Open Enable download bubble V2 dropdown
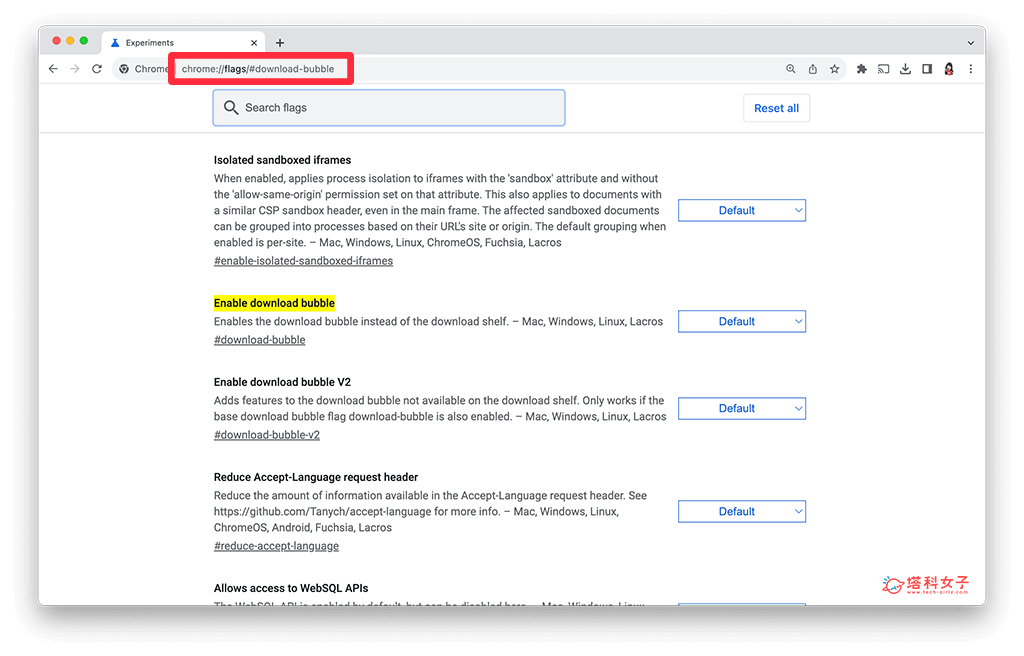Image resolution: width=1024 pixels, height=656 pixels. coord(741,408)
